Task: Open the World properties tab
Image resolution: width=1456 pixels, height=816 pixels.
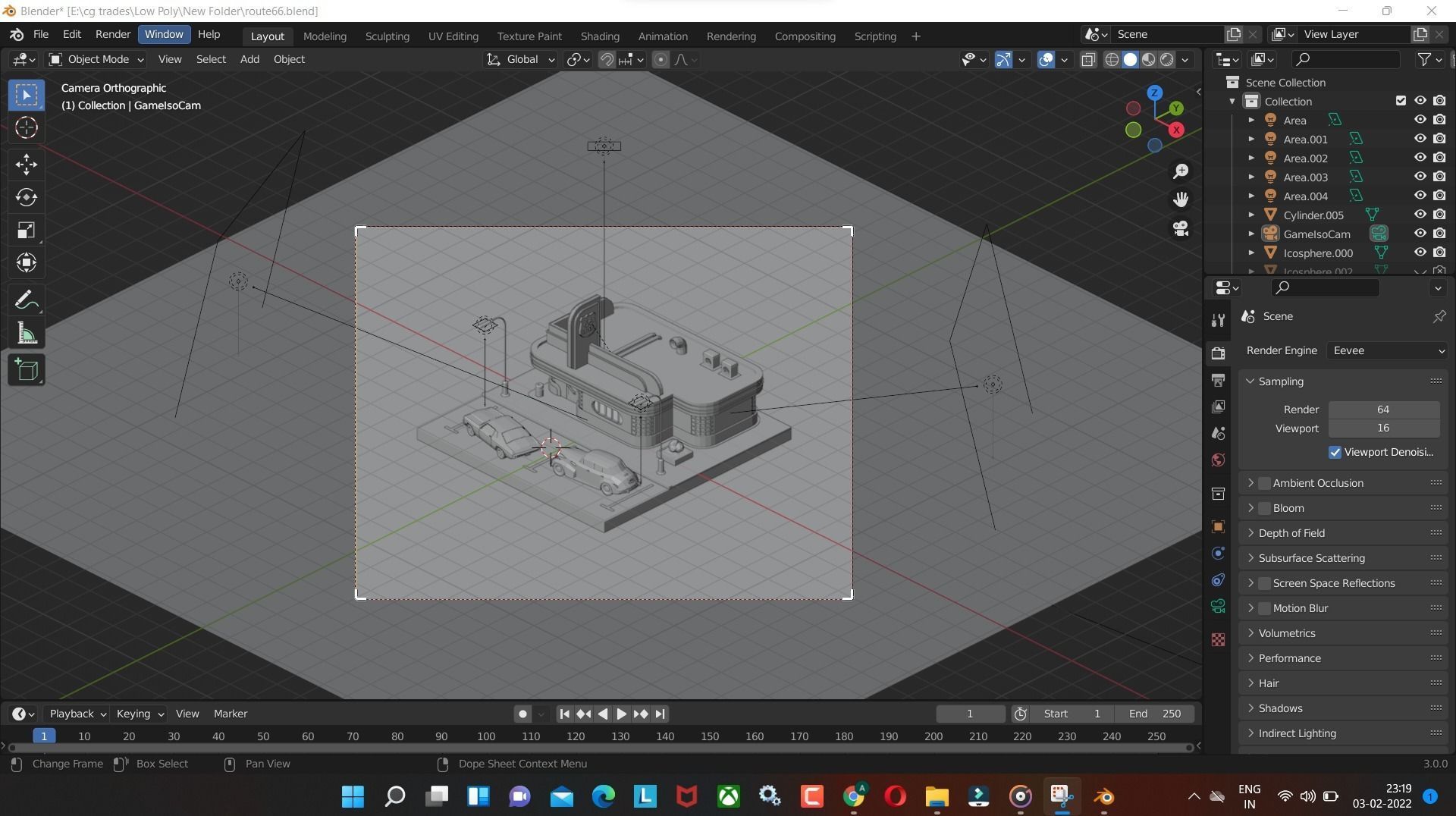Action: pos(1218,460)
